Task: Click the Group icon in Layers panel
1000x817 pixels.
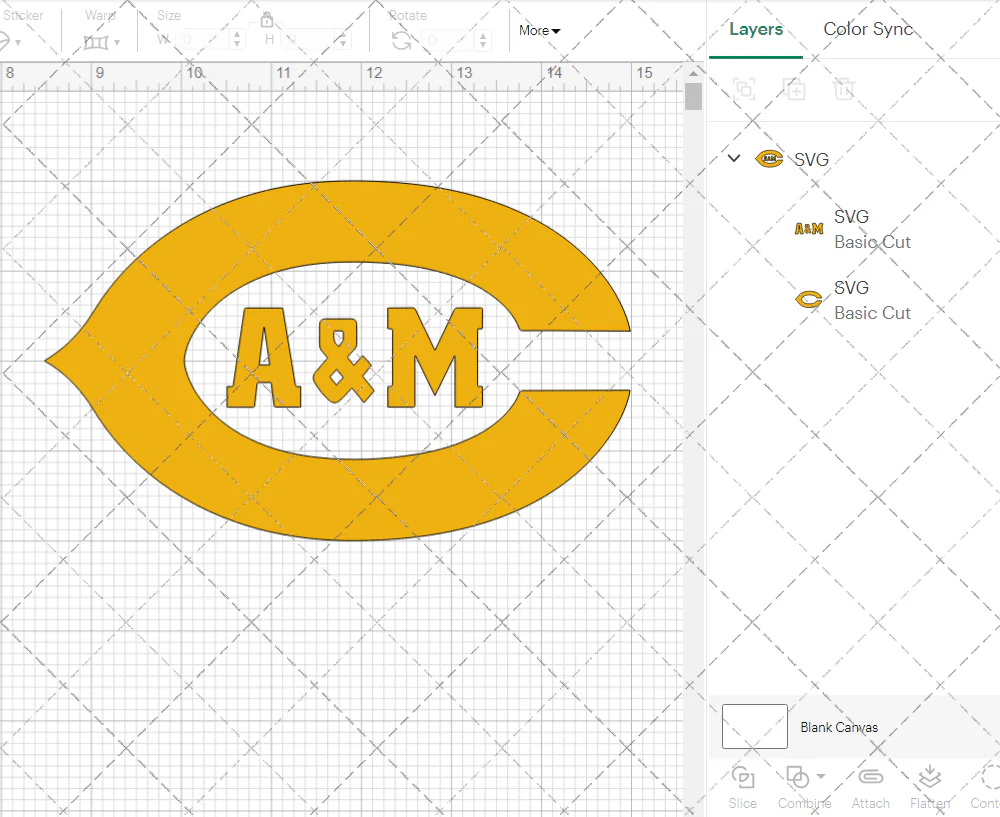Action: (743, 89)
